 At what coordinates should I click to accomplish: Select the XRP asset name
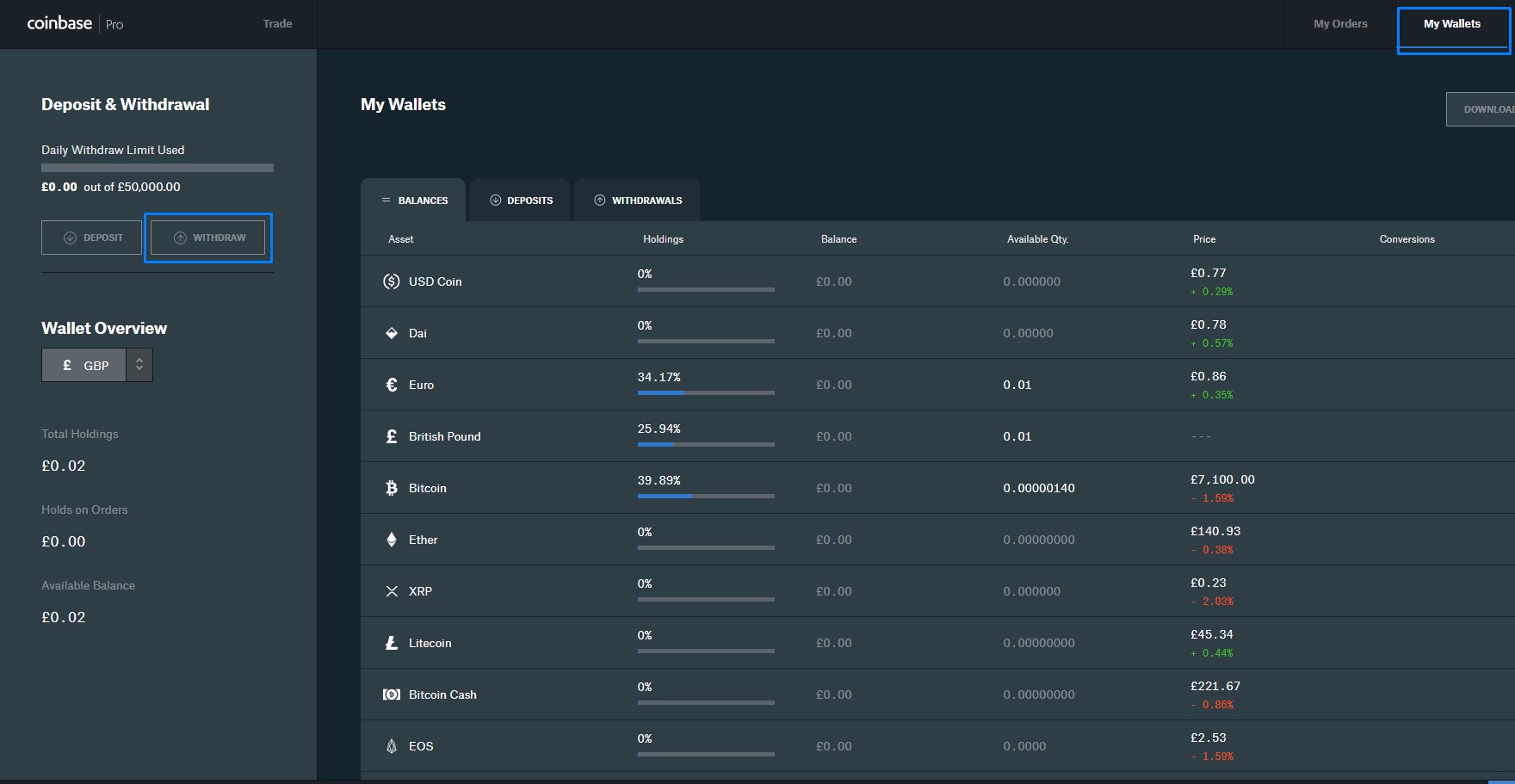coord(420,591)
